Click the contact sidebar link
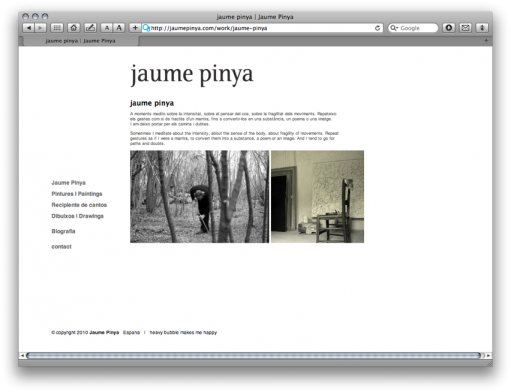The height and width of the screenshot is (392, 511). point(61,247)
